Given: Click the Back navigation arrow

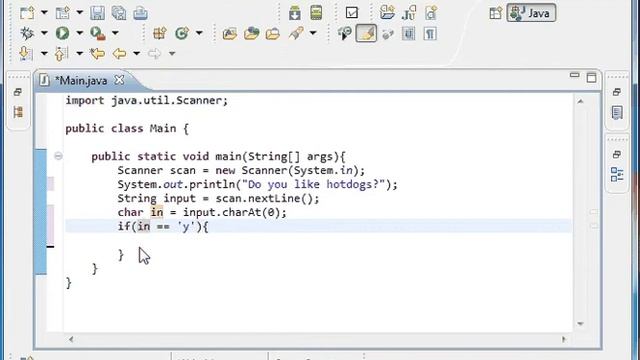Looking at the screenshot, I should tap(119, 53).
